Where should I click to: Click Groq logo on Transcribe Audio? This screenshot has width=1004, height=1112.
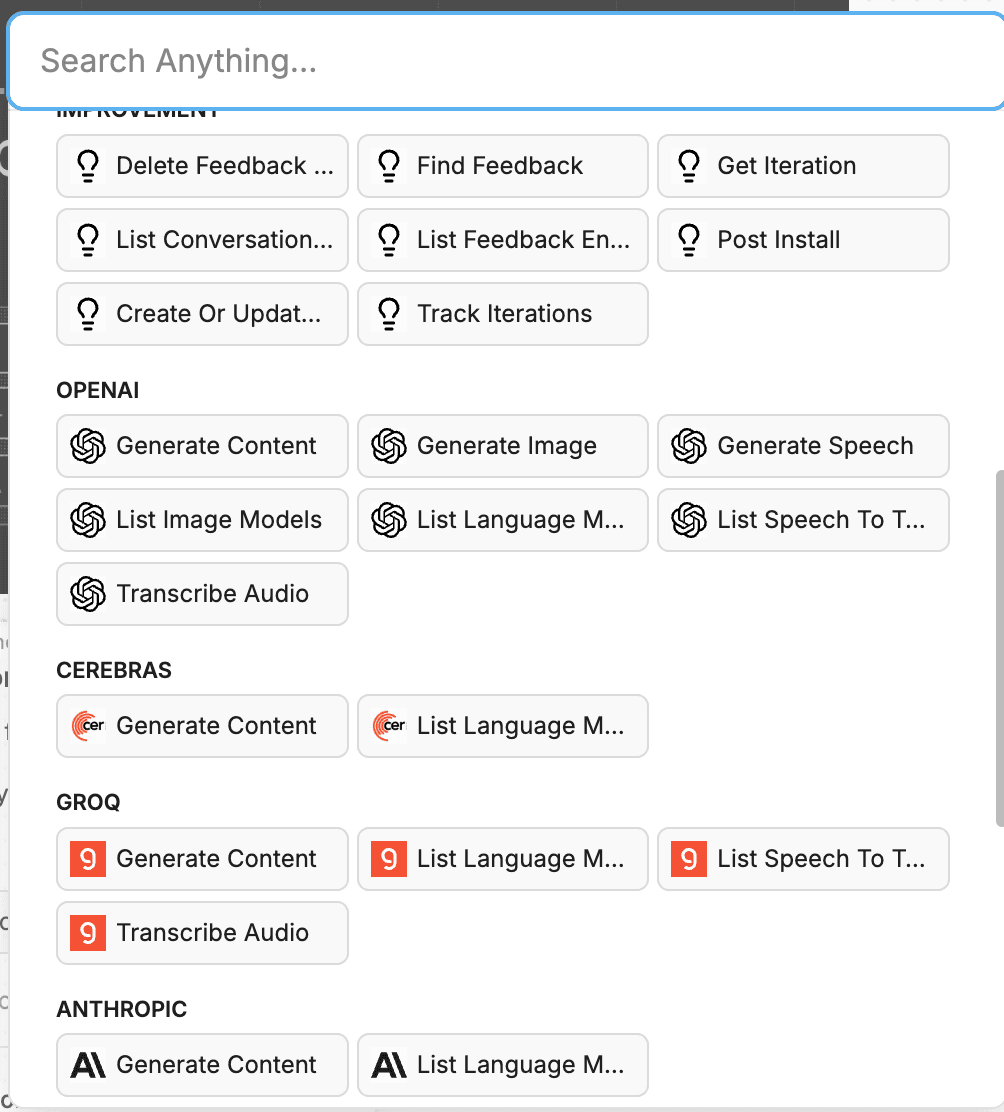click(88, 933)
